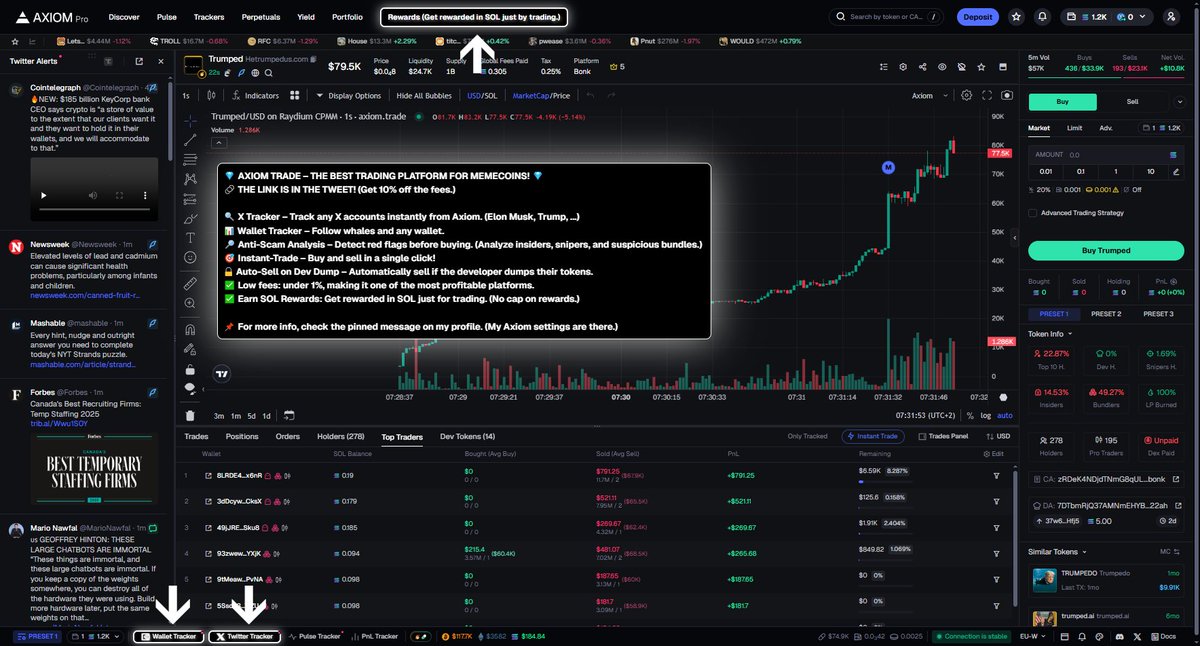Click the notifications bell icon
This screenshot has height=646, width=1200.
click(x=1043, y=17)
